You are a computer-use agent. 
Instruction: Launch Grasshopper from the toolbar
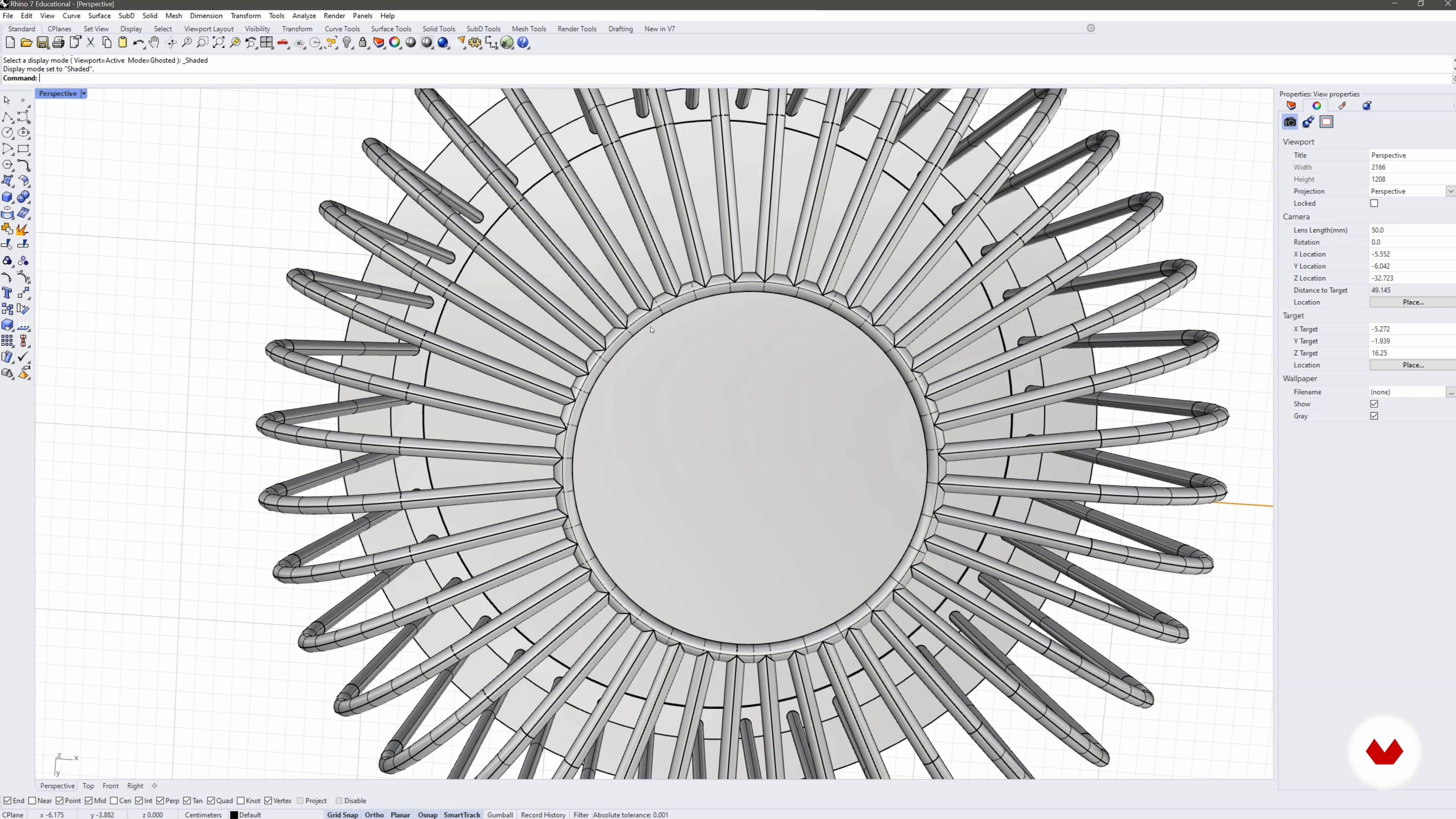[507, 42]
